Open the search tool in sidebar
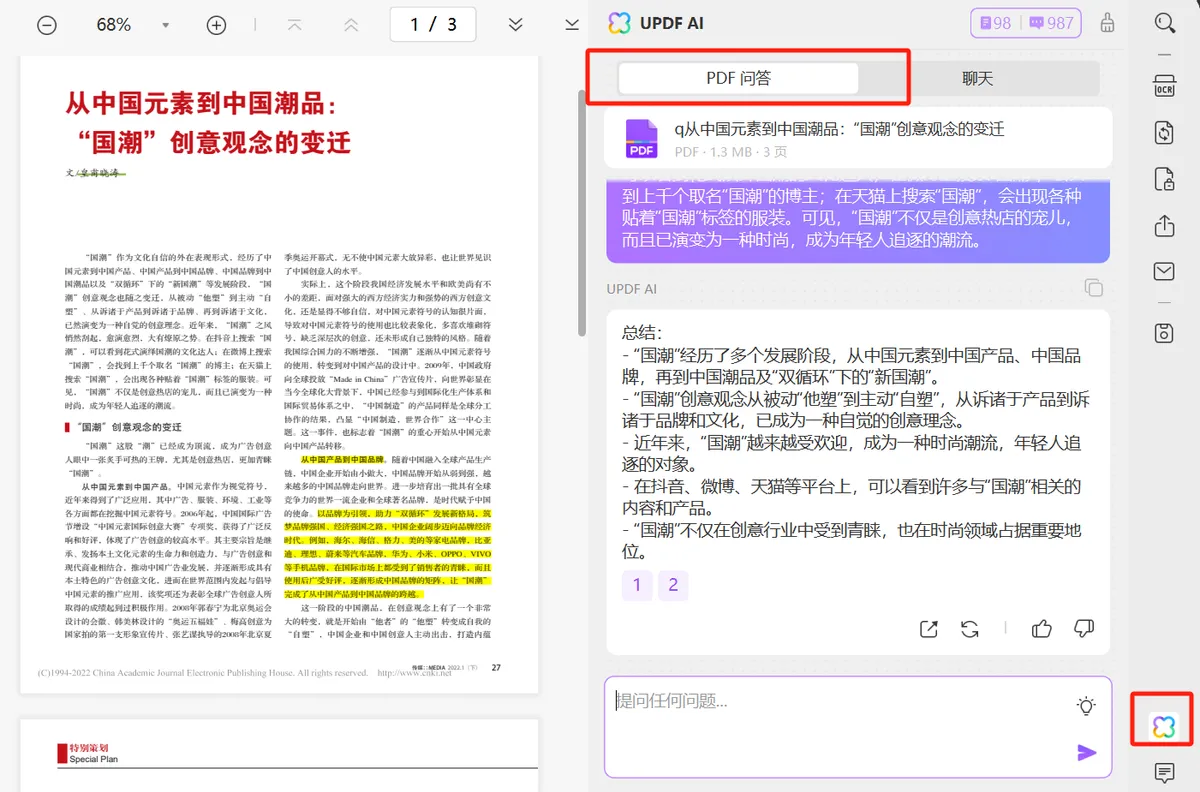Viewport: 1200px width, 792px height. click(x=1164, y=24)
